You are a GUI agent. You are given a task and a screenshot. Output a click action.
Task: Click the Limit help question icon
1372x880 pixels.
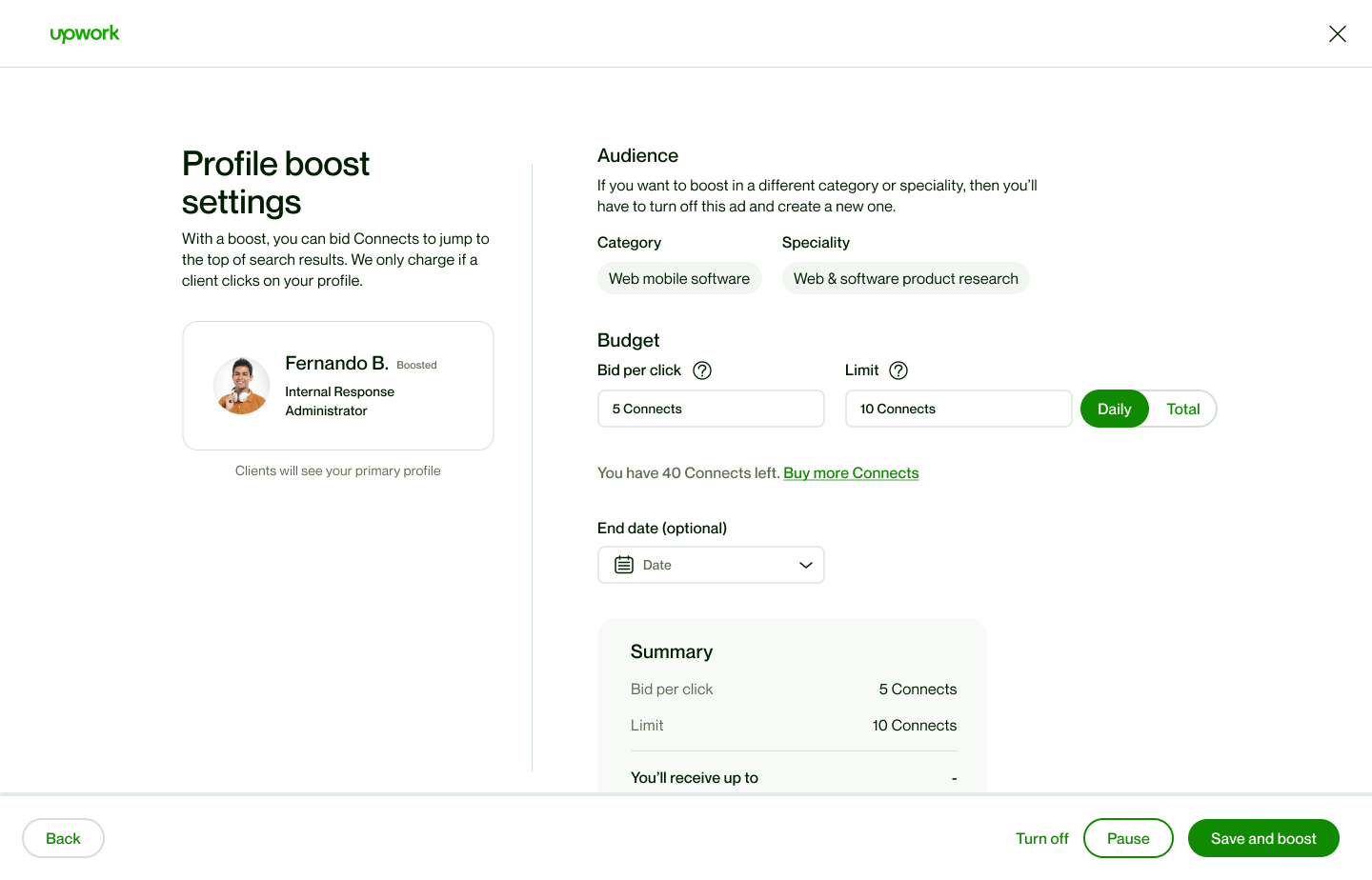point(898,370)
